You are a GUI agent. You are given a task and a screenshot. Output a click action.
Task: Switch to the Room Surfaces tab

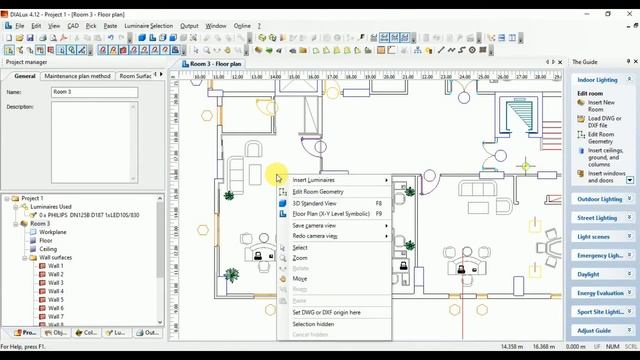coord(135,76)
